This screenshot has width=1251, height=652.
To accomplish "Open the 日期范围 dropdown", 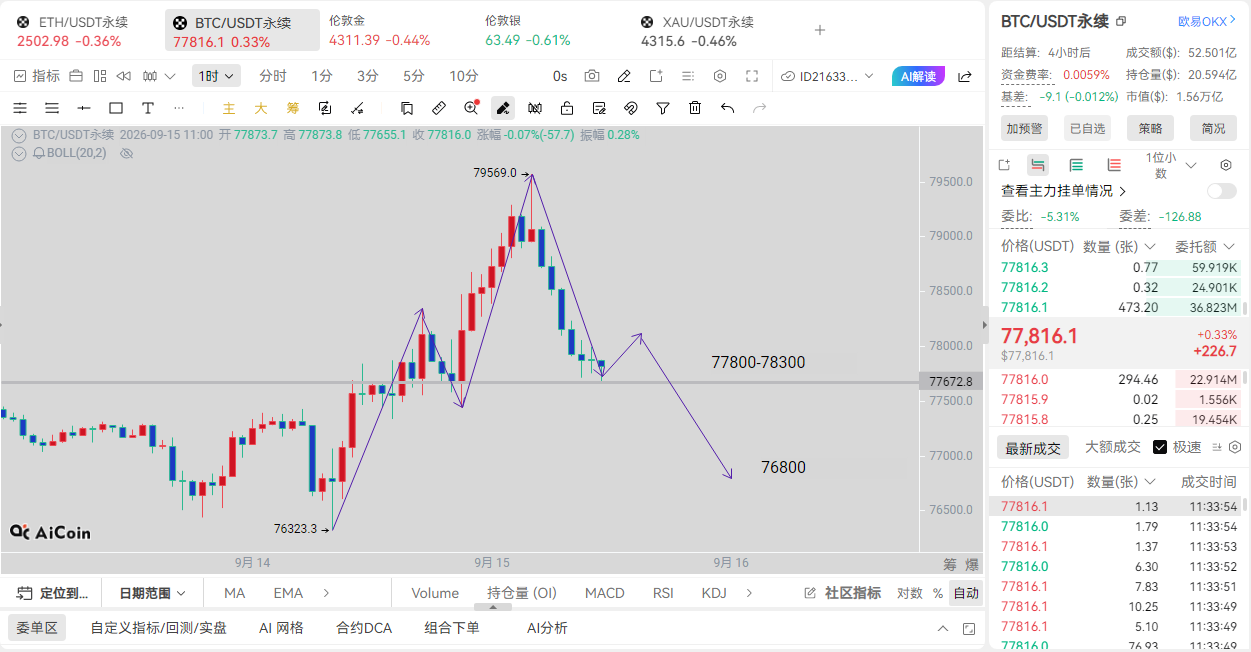I will [153, 593].
